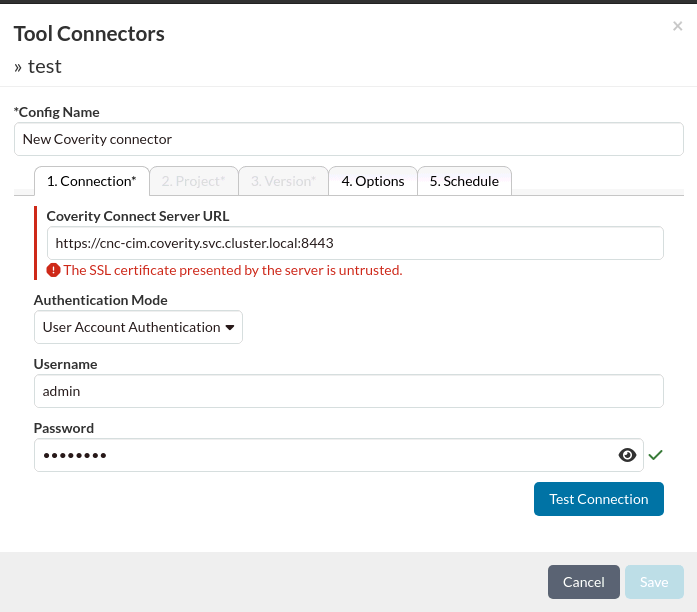Click the Password input field

[339, 455]
